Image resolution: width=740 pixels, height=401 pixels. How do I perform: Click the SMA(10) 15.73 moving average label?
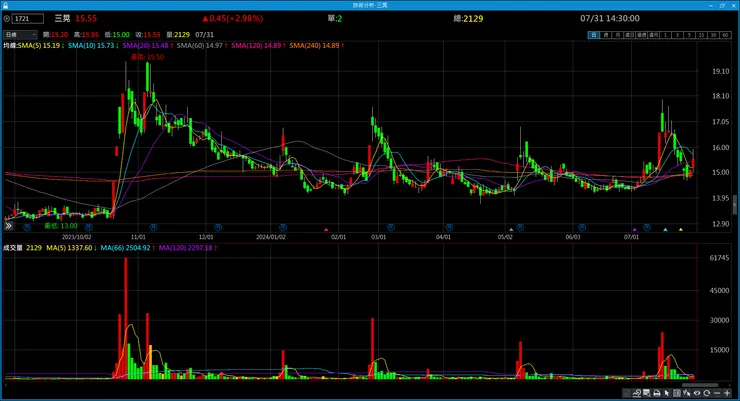(93, 46)
